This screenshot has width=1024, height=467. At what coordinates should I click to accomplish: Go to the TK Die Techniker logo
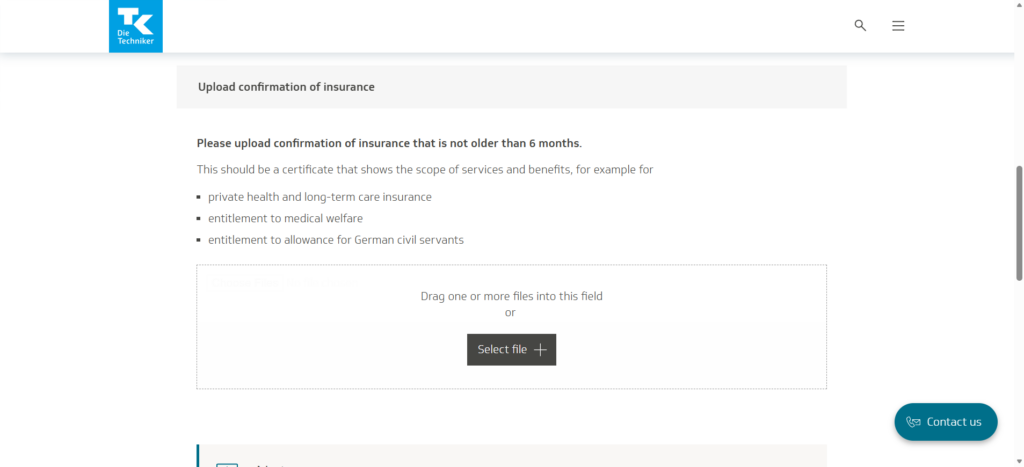[x=135, y=26]
